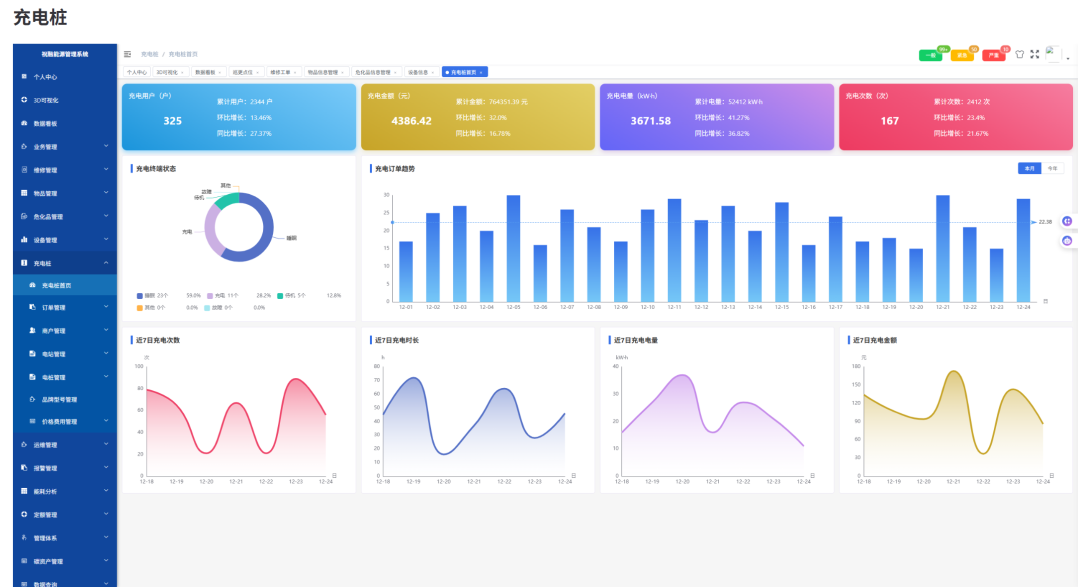Screen dimensions: 1080x588
Task: Click the 能耗分析 sidebar icon
Action: (24, 491)
